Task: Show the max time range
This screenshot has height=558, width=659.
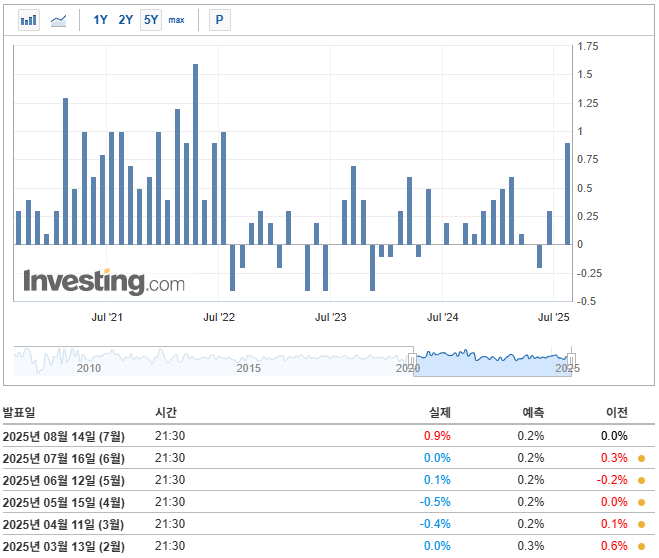Action: 176,20
